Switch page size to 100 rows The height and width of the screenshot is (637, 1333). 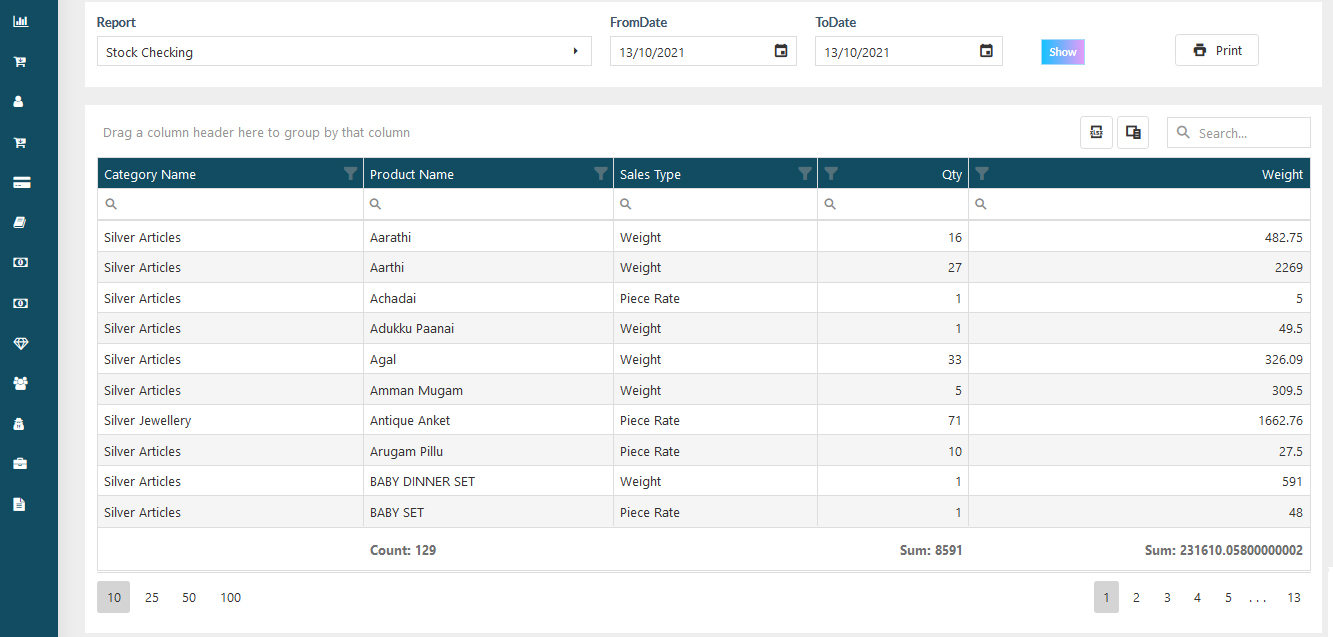230,597
